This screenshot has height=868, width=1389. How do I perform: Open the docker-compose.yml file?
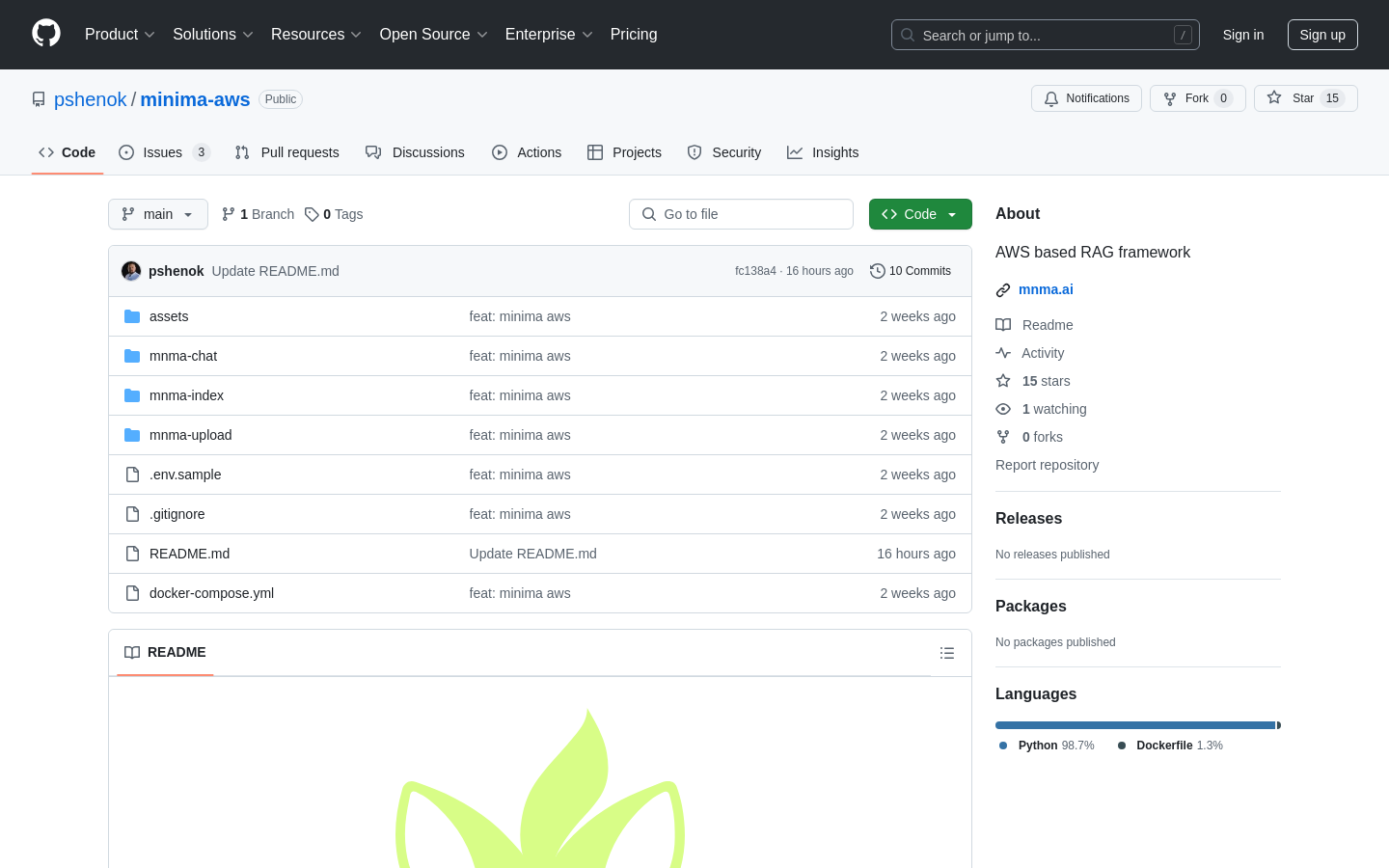click(211, 593)
